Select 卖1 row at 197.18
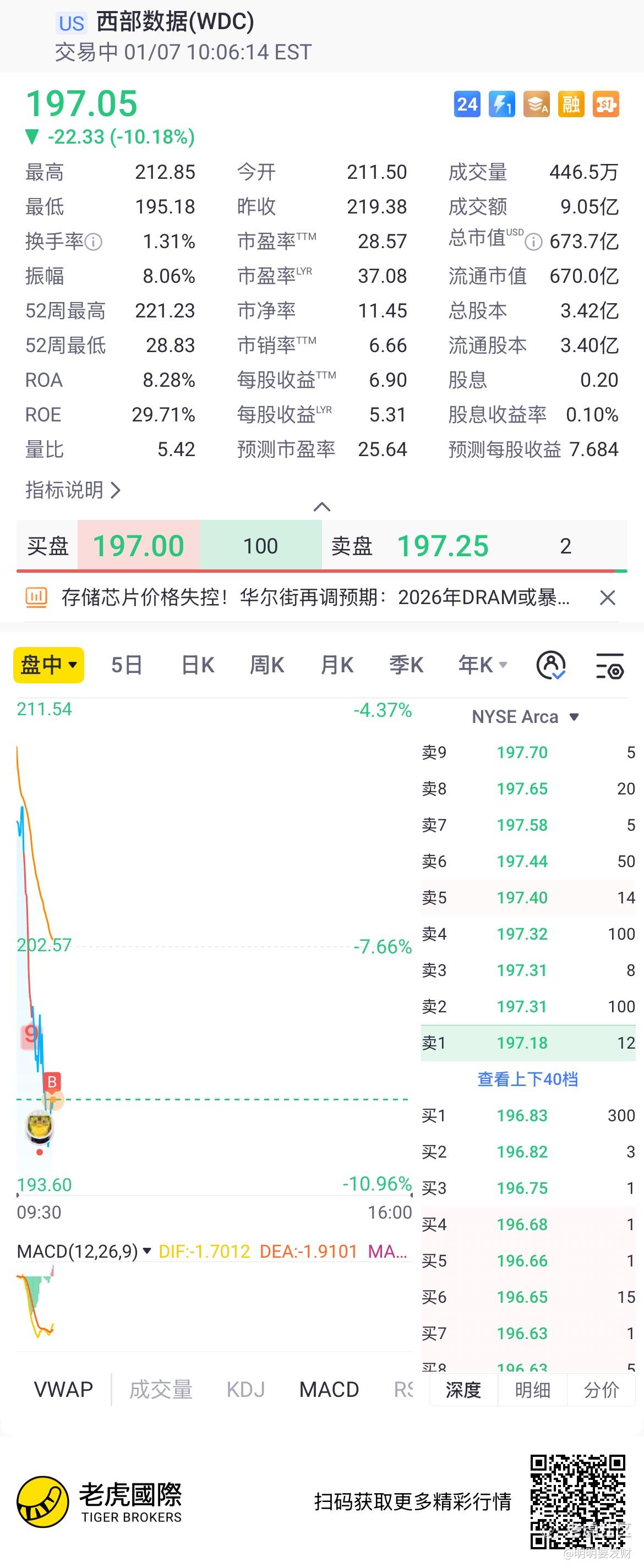Screen dimensions: 644x1568 click(528, 1043)
